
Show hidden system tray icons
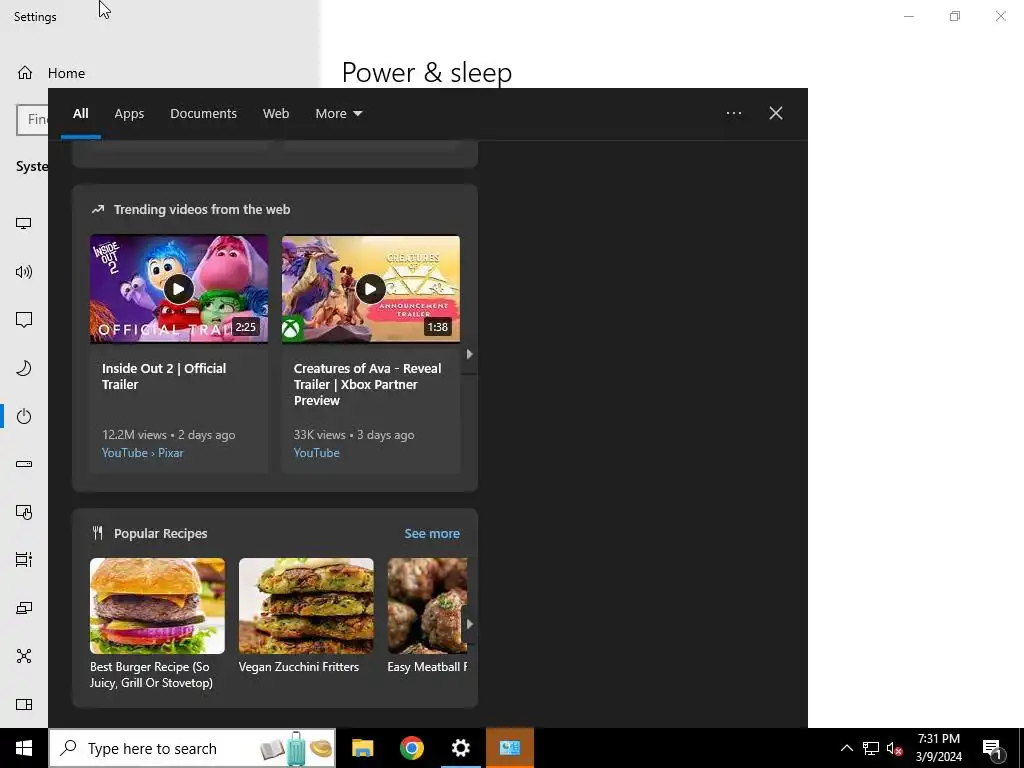click(846, 748)
